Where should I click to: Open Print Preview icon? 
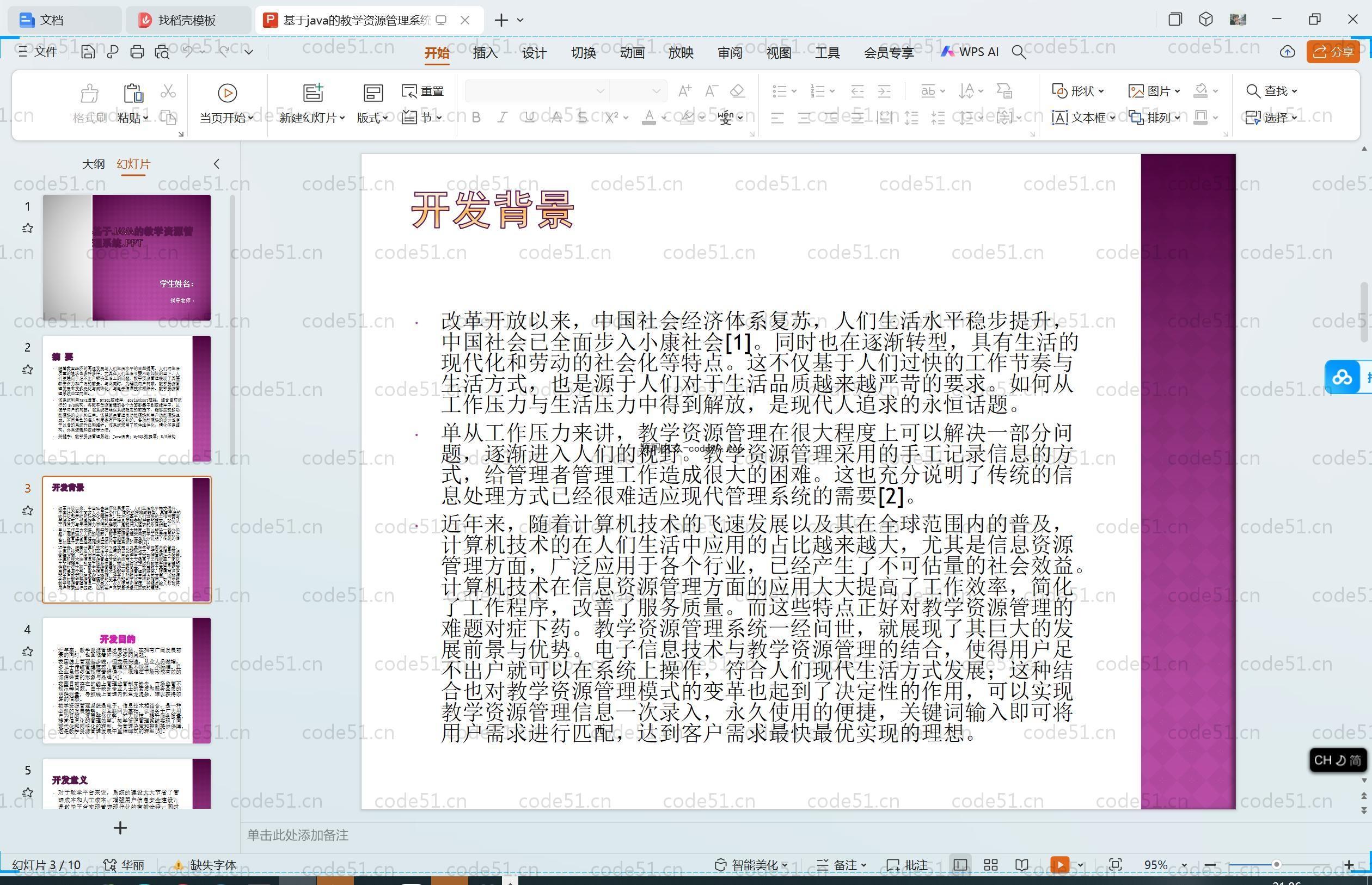click(162, 52)
